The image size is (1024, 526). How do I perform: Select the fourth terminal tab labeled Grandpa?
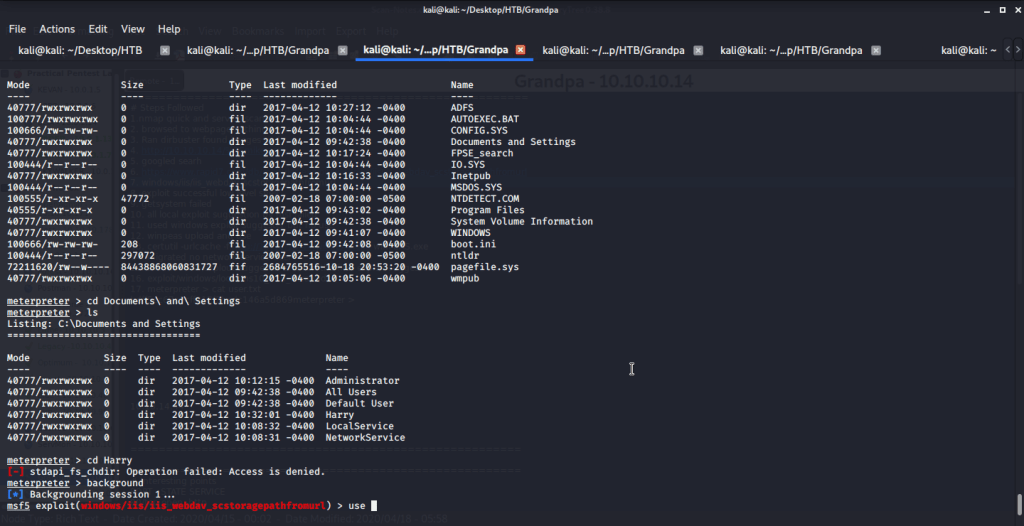[613, 50]
